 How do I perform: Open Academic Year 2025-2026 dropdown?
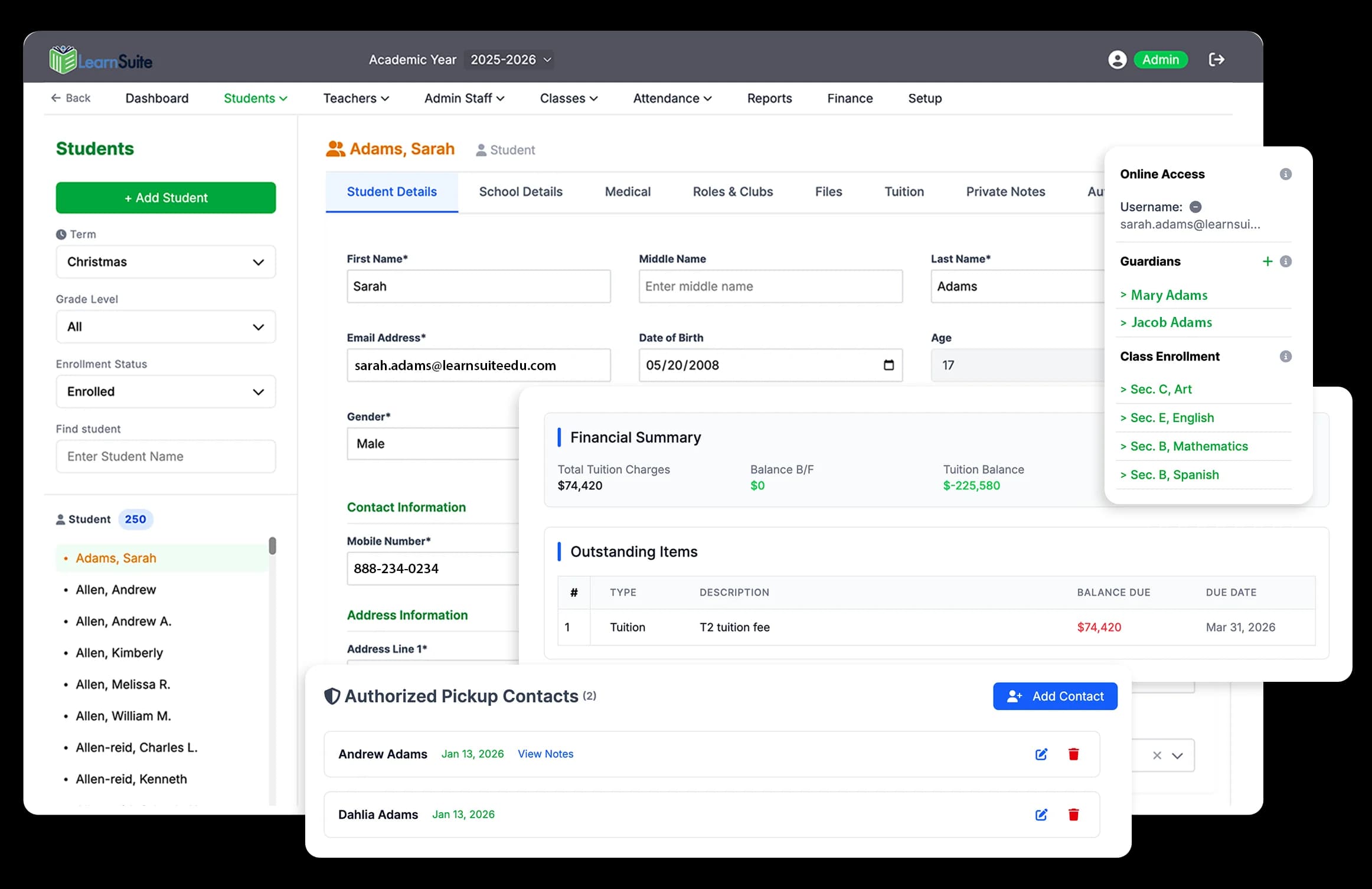click(x=509, y=60)
